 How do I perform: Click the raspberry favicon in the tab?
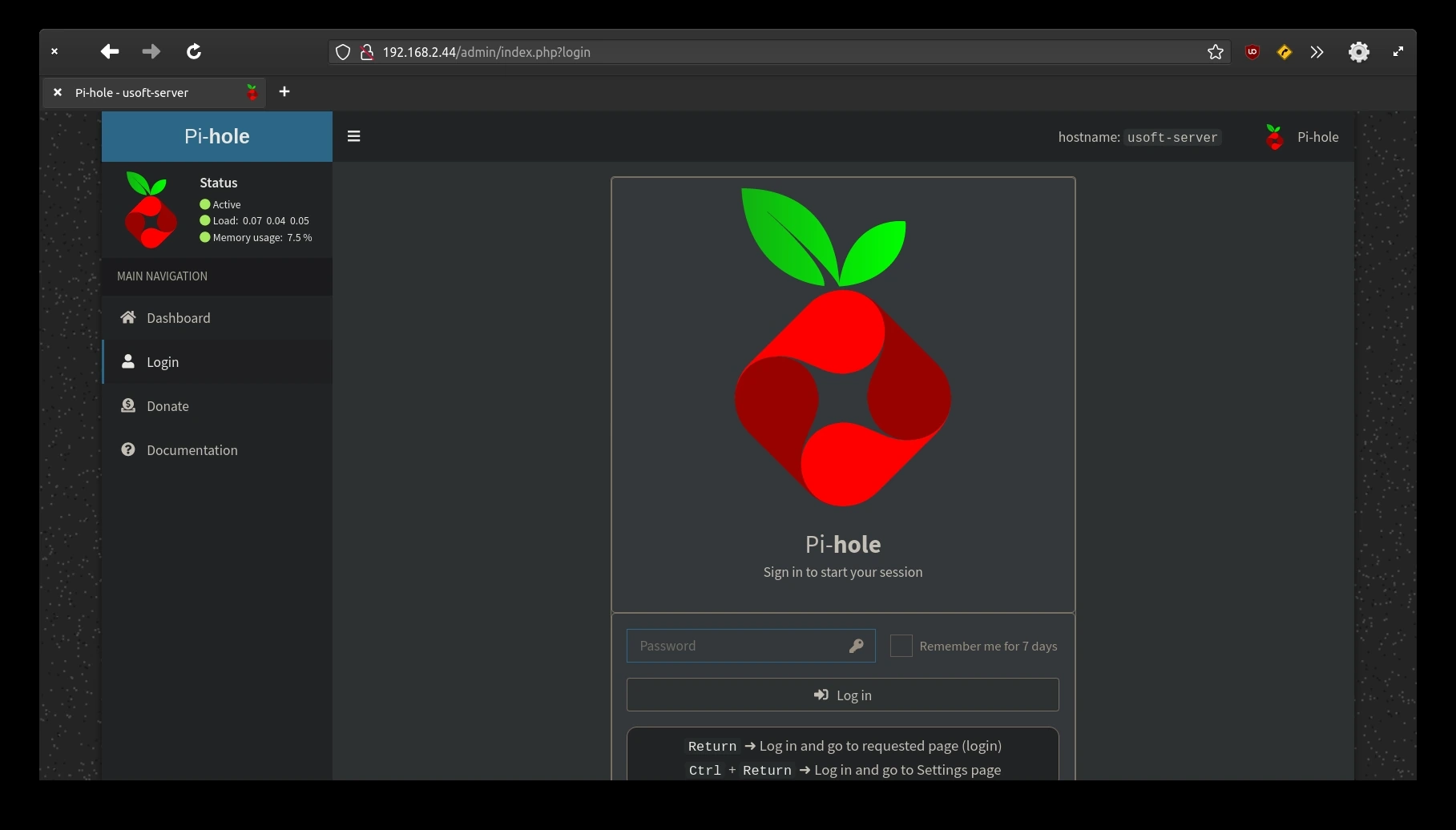point(252,92)
